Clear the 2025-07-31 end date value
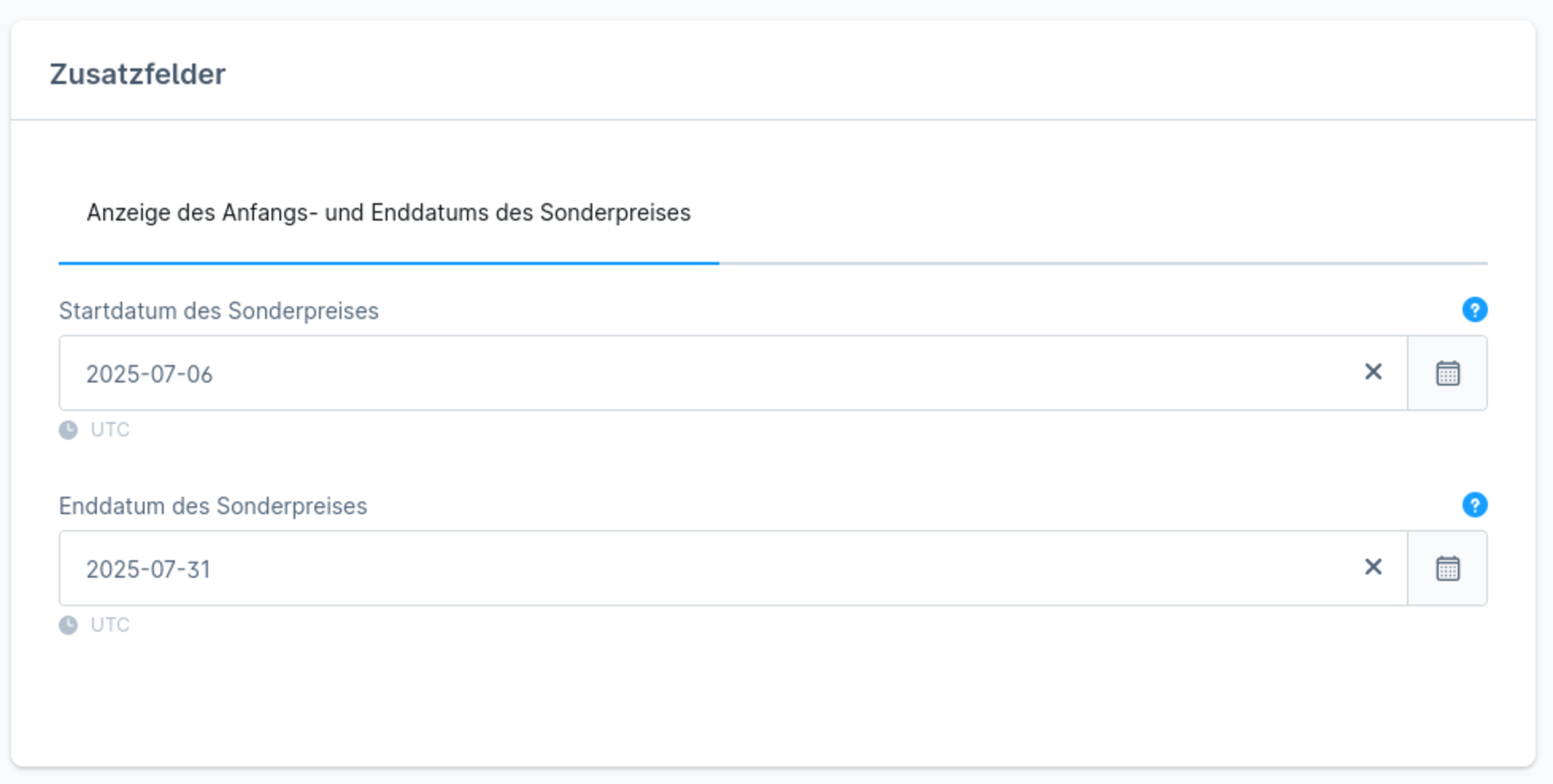This screenshot has width=1553, height=784. (1373, 567)
